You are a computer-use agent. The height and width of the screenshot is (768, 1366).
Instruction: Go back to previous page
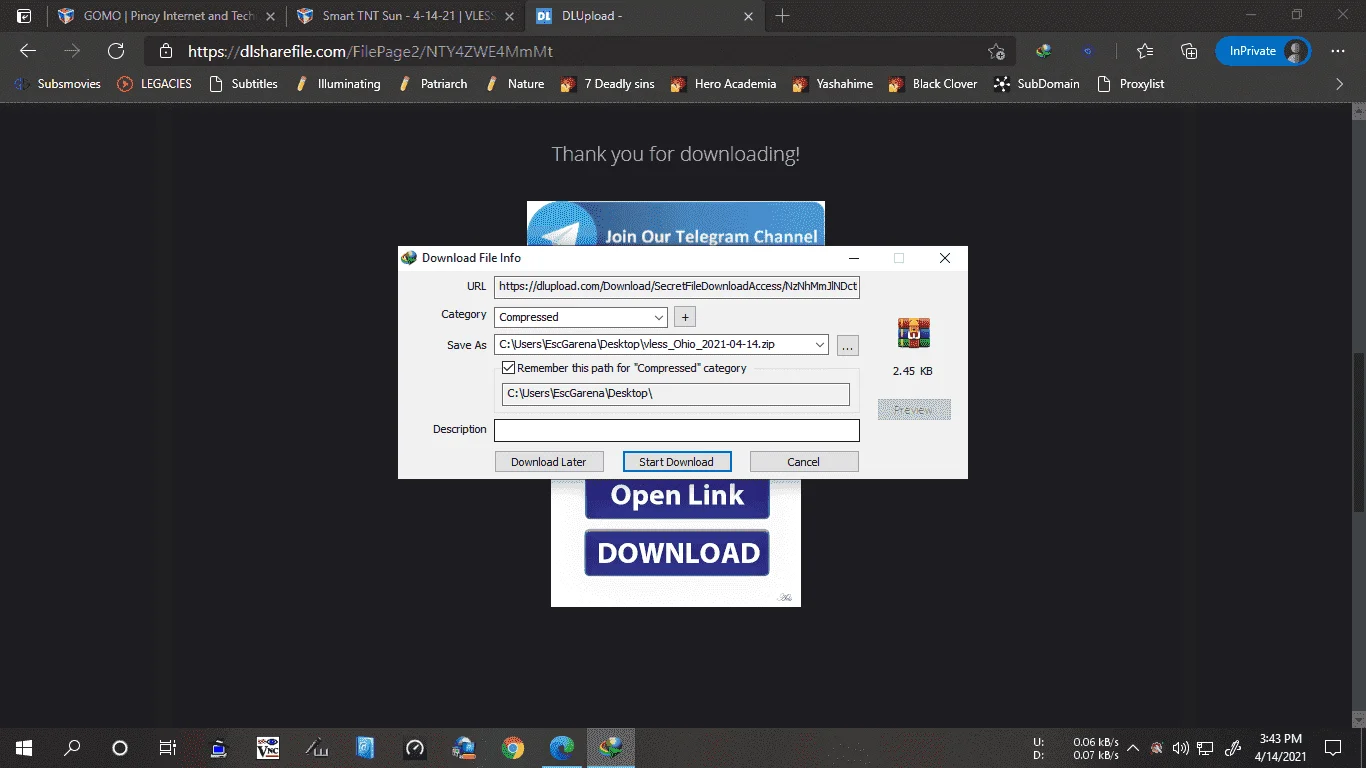coord(28,51)
